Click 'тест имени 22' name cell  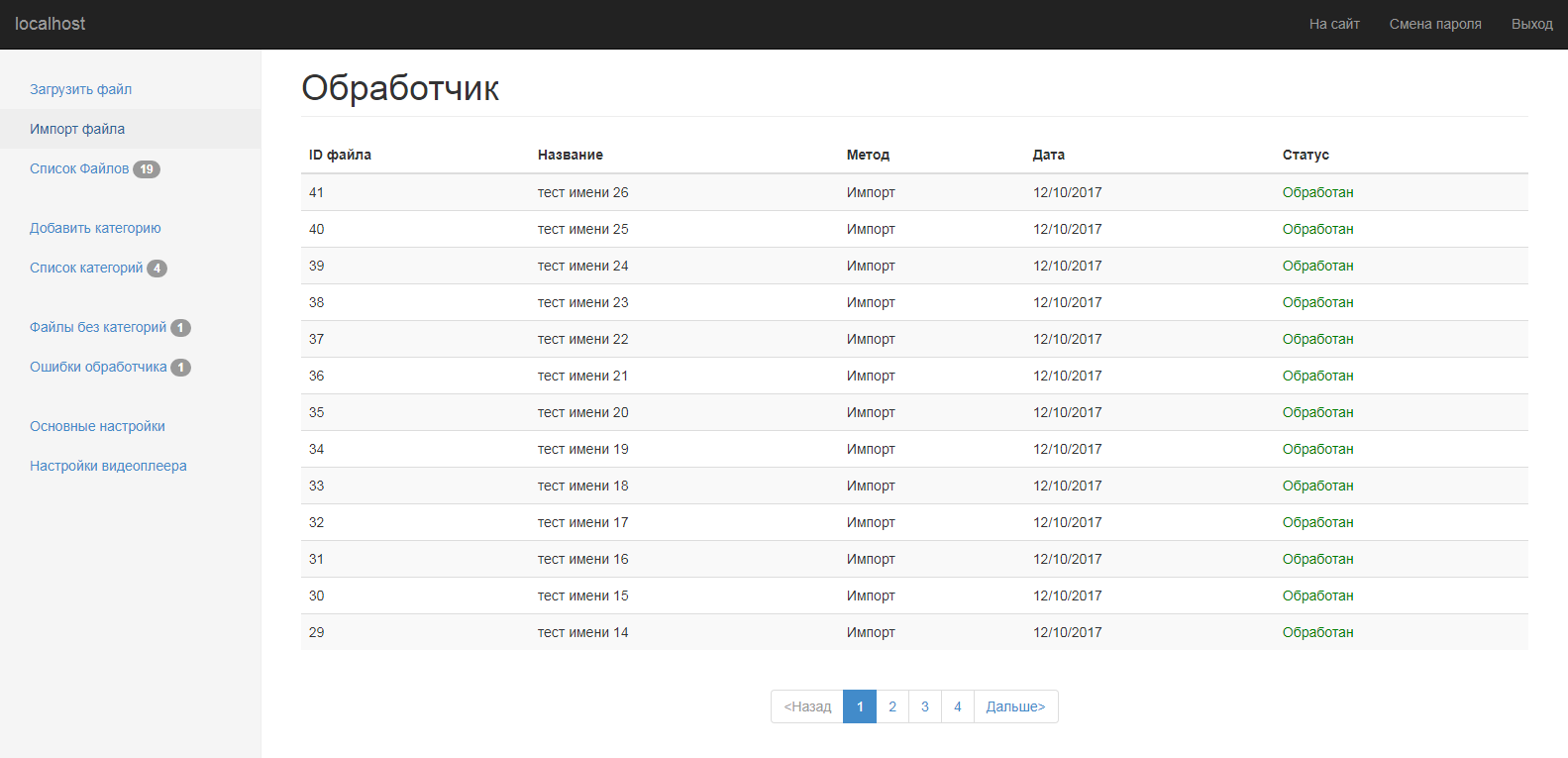tap(583, 339)
